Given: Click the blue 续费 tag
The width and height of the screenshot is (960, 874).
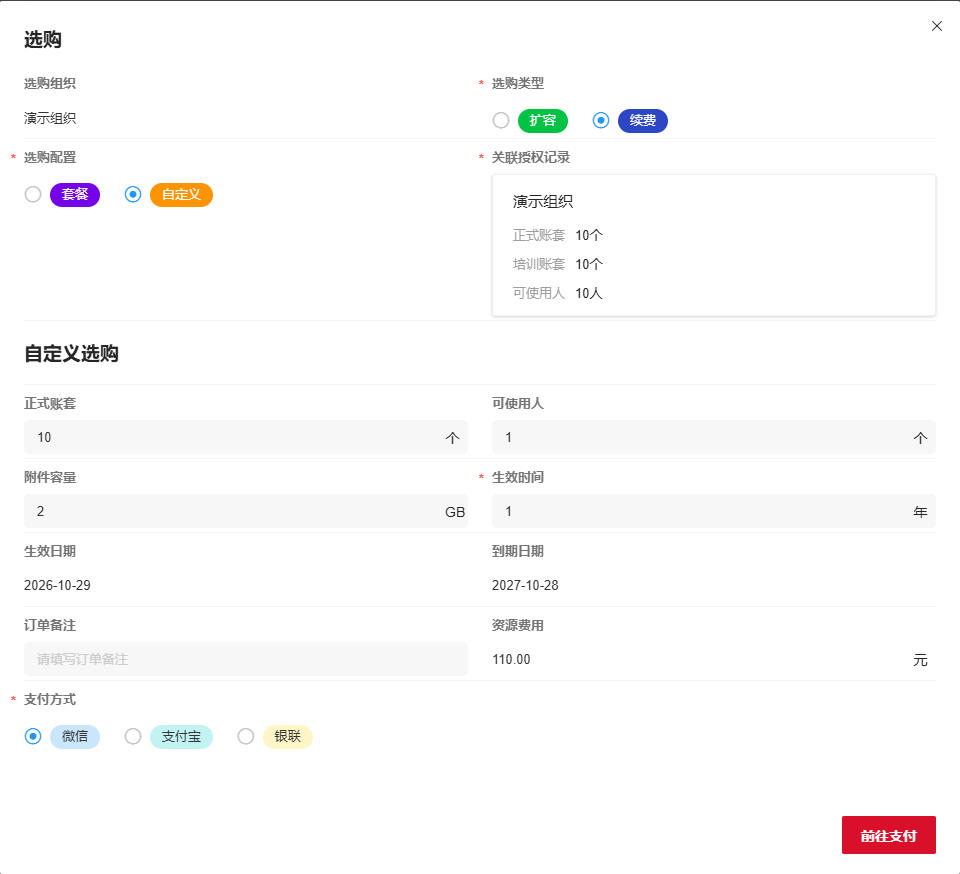Looking at the screenshot, I should point(642,120).
